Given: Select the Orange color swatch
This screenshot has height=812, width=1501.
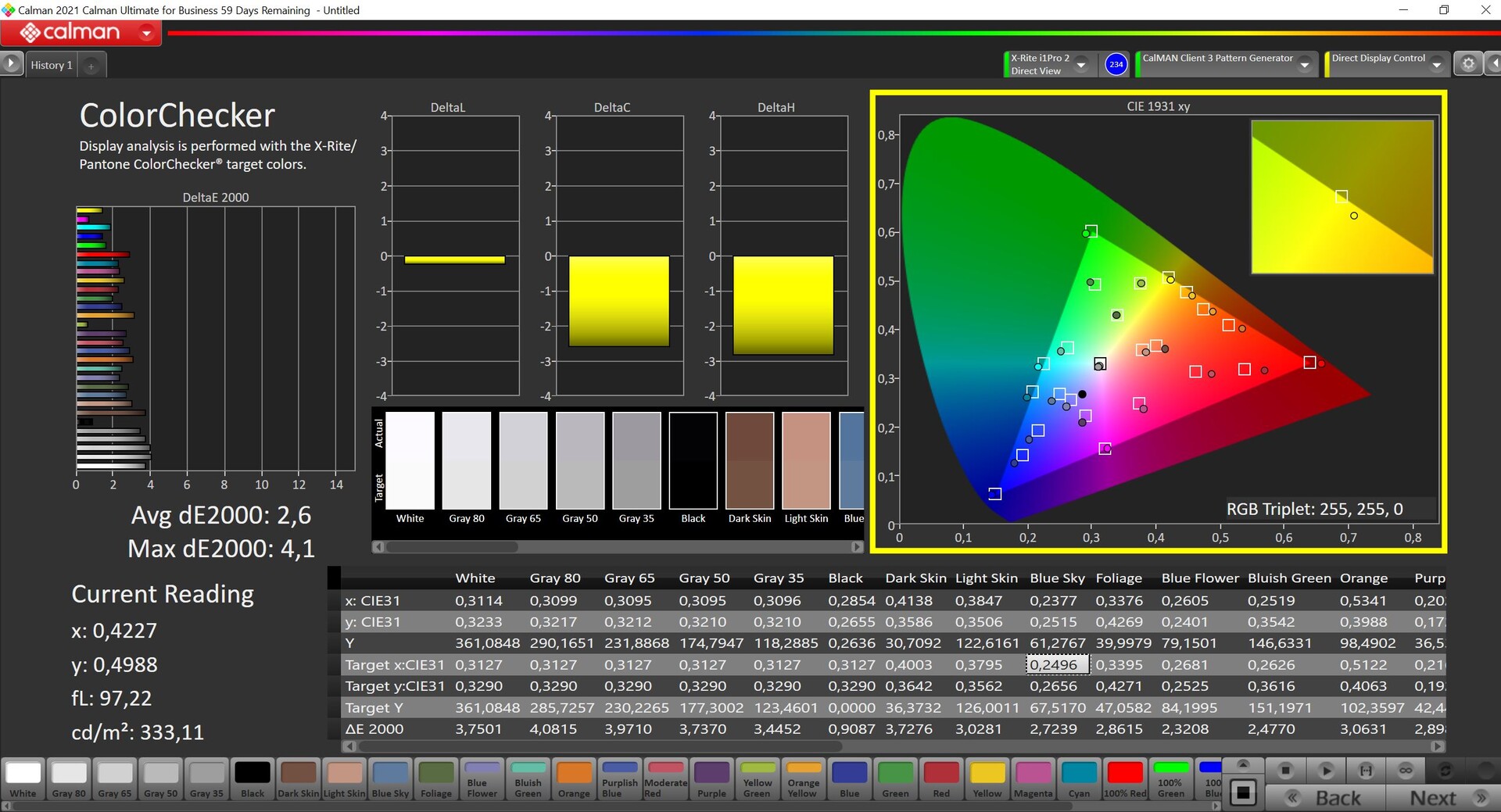Looking at the screenshot, I should [x=574, y=780].
